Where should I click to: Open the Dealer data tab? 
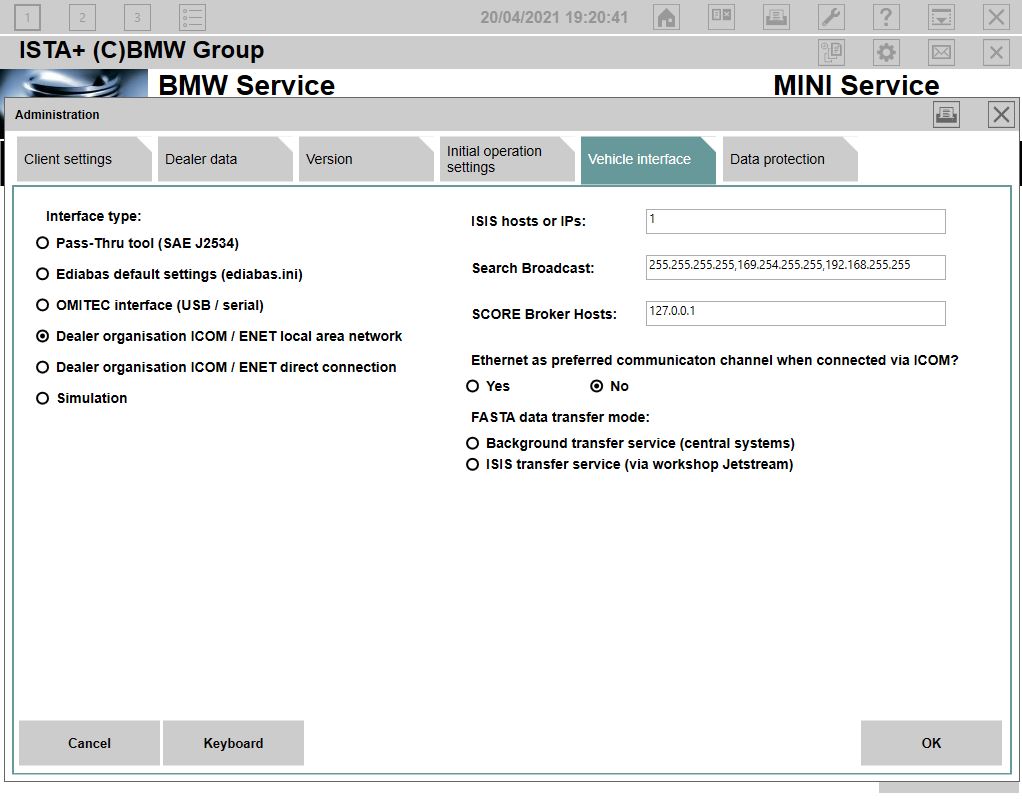[225, 159]
